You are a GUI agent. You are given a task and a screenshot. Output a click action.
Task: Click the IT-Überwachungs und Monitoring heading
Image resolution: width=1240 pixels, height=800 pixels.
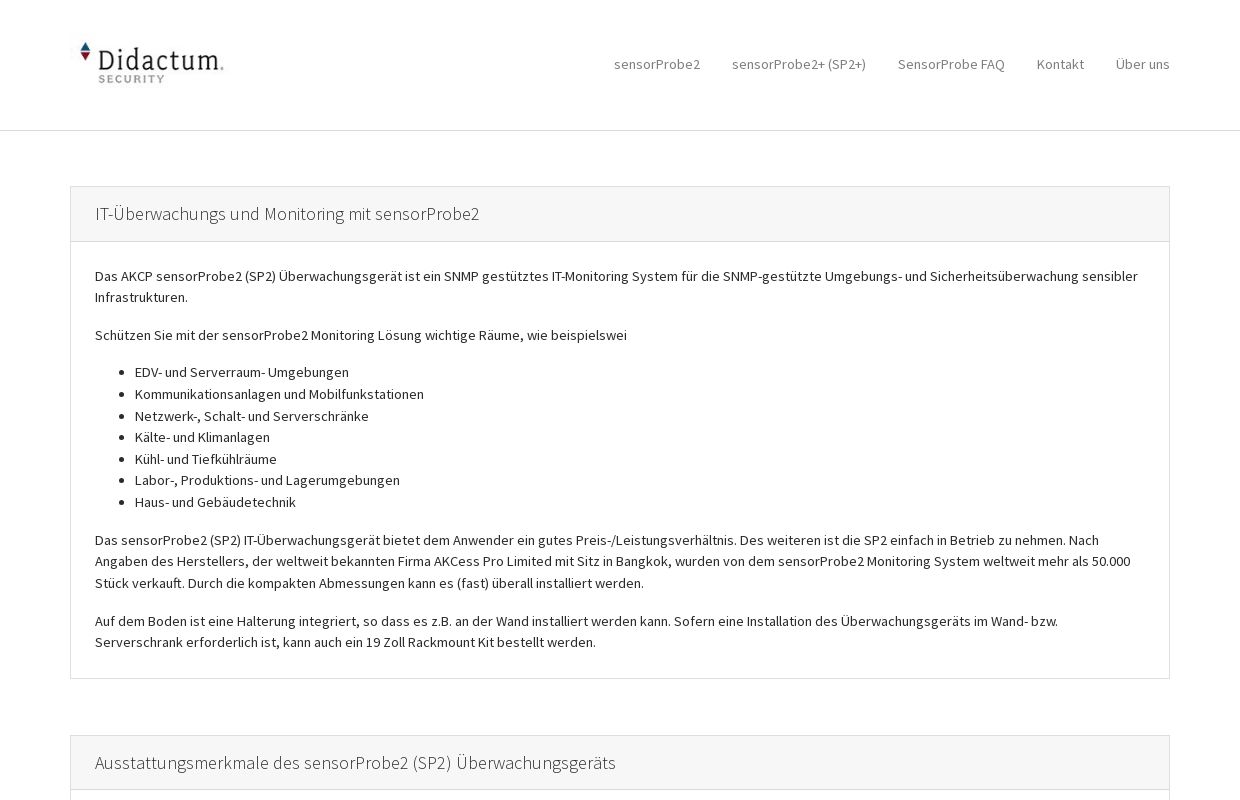point(287,214)
